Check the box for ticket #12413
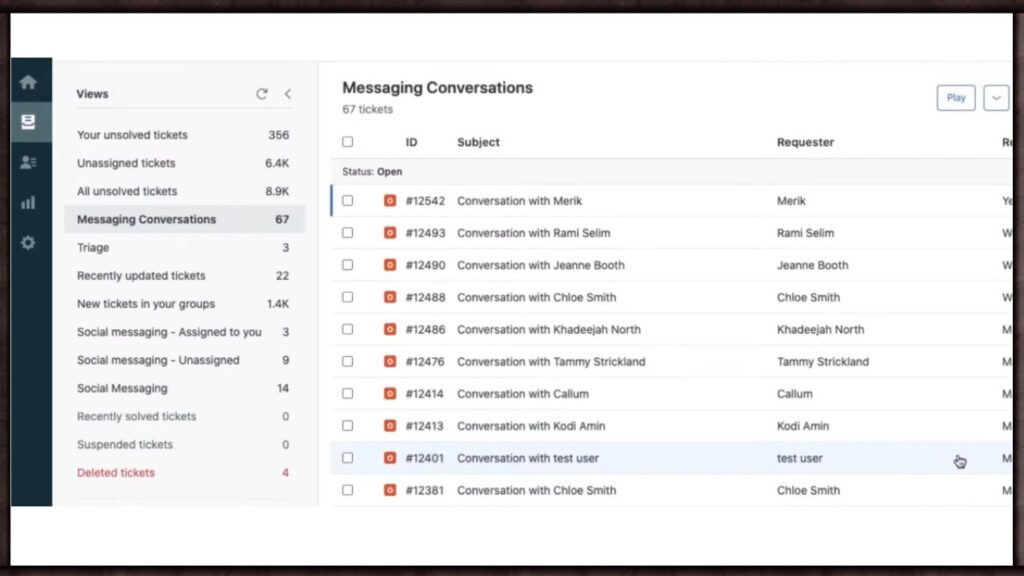 click(x=347, y=426)
